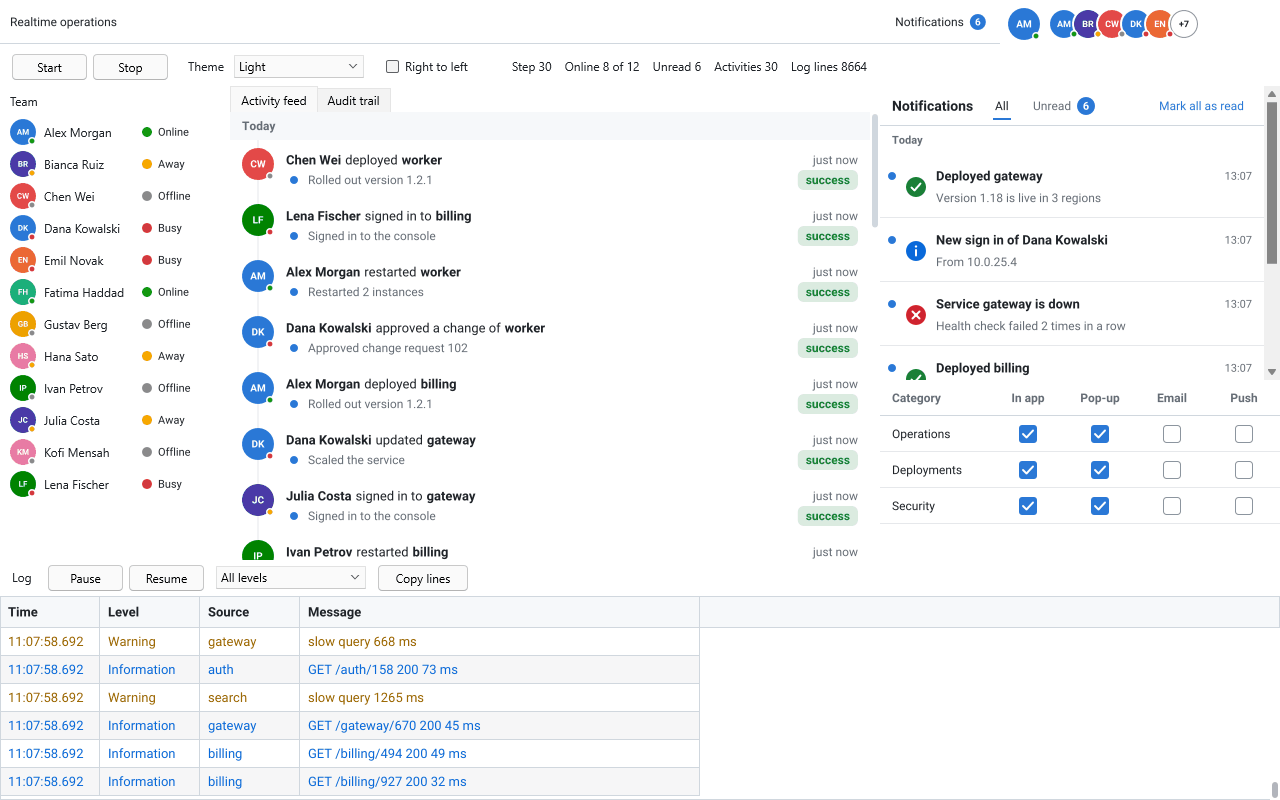
Task: Click Mark all as read link
Action: point(1201,106)
